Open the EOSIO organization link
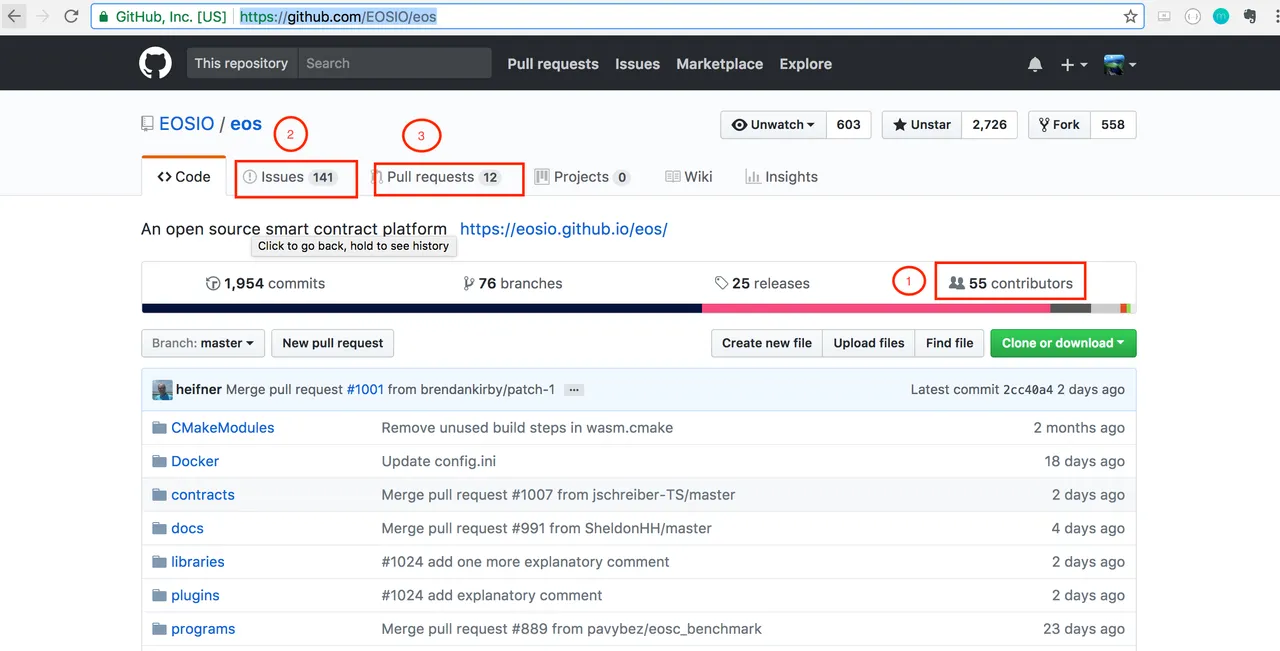 [187, 124]
